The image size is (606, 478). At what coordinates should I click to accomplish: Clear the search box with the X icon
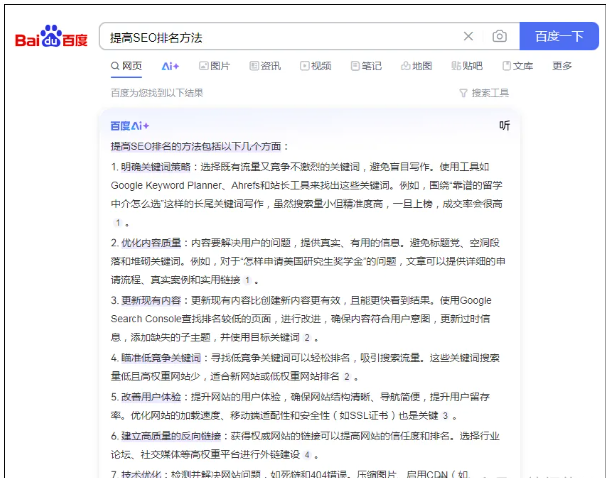468,37
